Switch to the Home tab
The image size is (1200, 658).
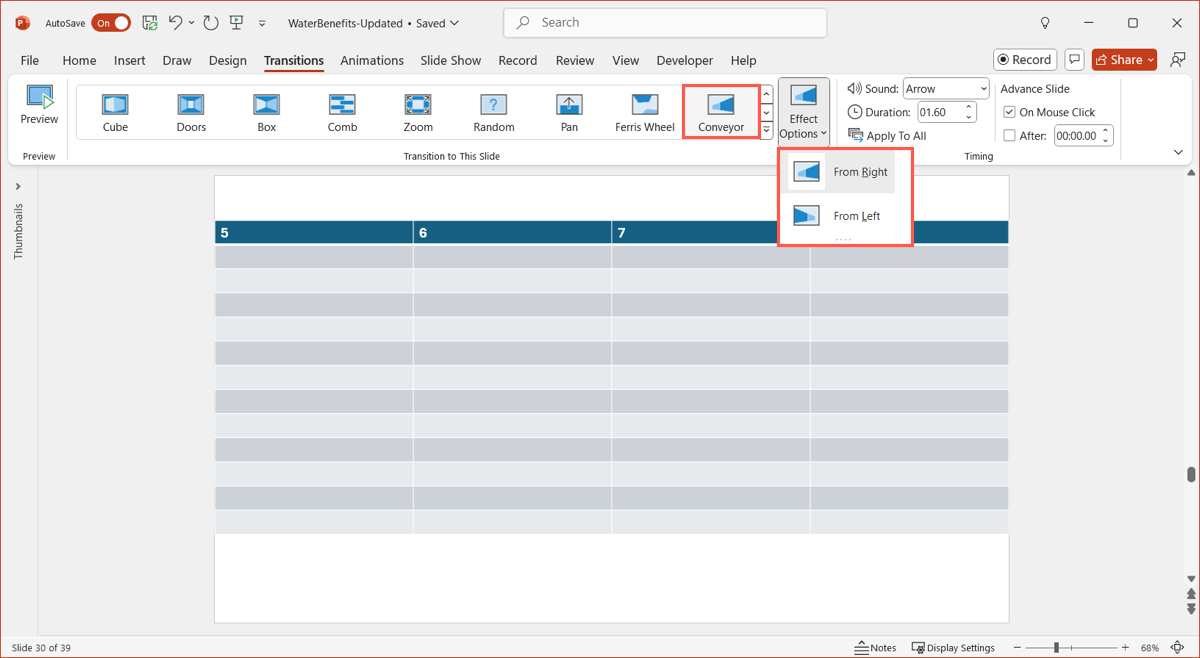pos(79,60)
